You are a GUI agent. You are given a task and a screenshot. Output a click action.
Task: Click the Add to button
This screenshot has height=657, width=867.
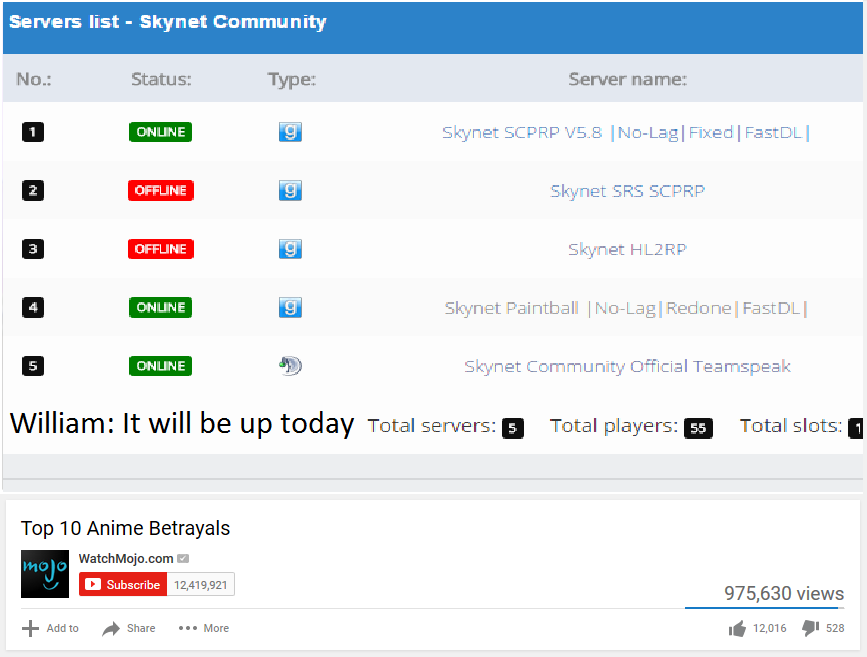51,628
